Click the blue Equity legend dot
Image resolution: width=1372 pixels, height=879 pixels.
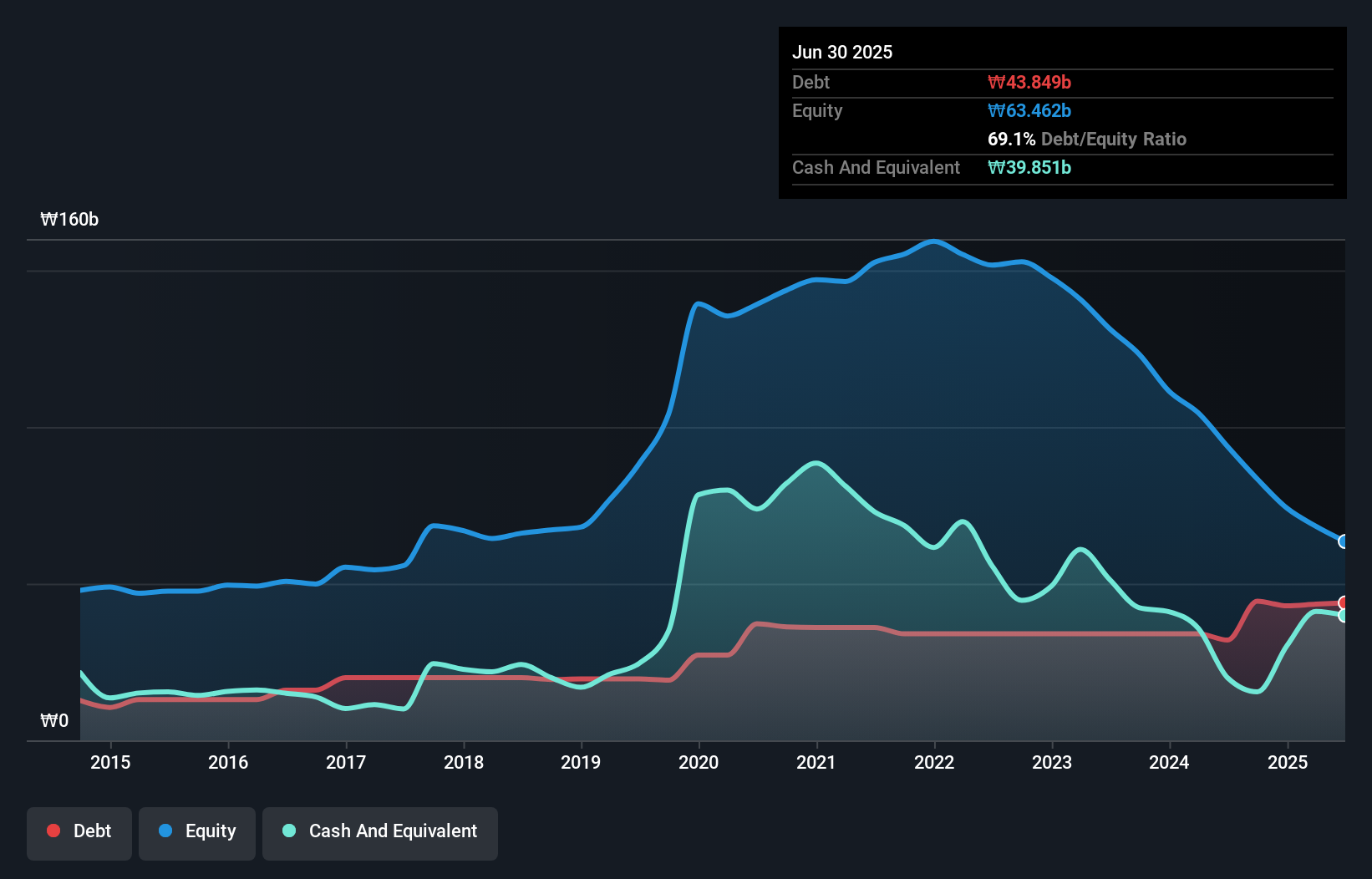165,831
